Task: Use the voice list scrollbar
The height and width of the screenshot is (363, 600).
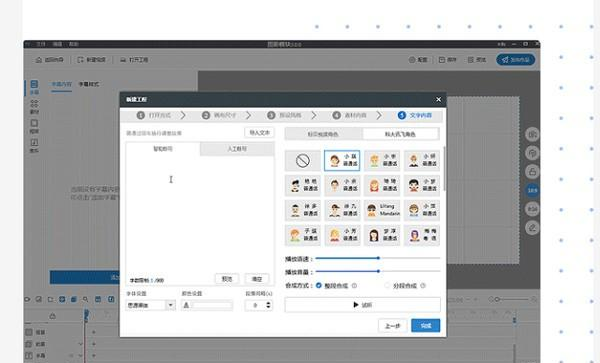Action: tap(444, 168)
